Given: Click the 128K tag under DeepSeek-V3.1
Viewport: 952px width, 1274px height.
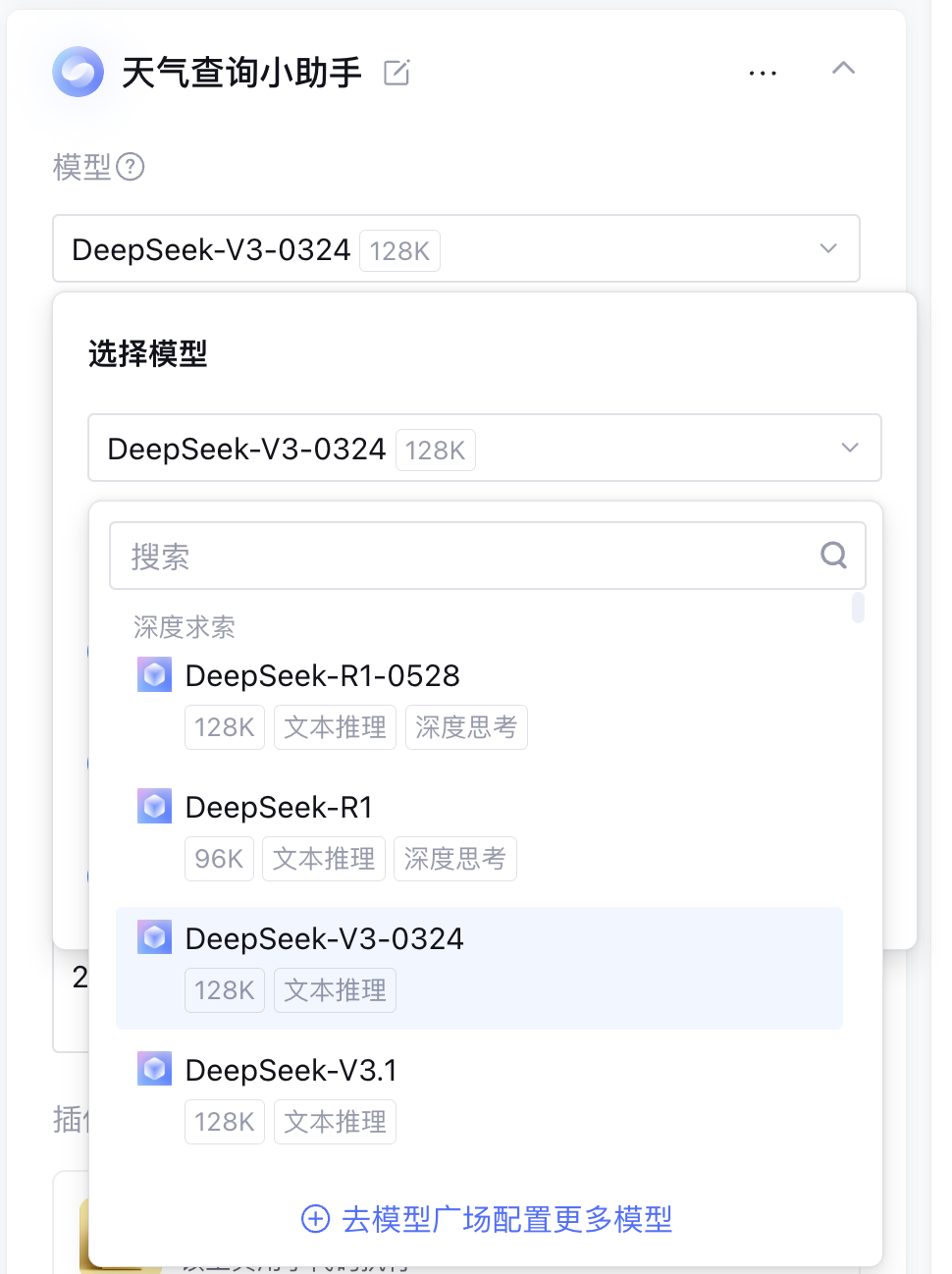Looking at the screenshot, I should [225, 1122].
